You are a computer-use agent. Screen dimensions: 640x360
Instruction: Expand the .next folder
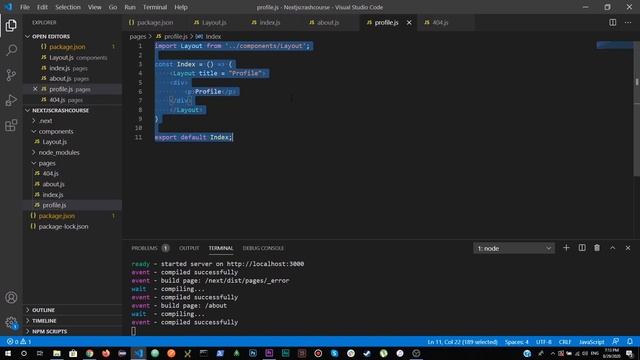click(x=46, y=121)
